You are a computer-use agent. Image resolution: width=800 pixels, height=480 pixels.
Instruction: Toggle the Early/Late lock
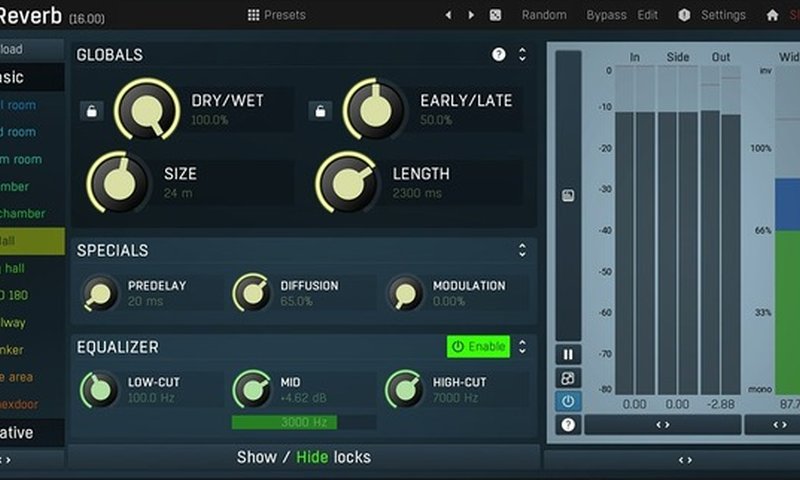click(320, 111)
